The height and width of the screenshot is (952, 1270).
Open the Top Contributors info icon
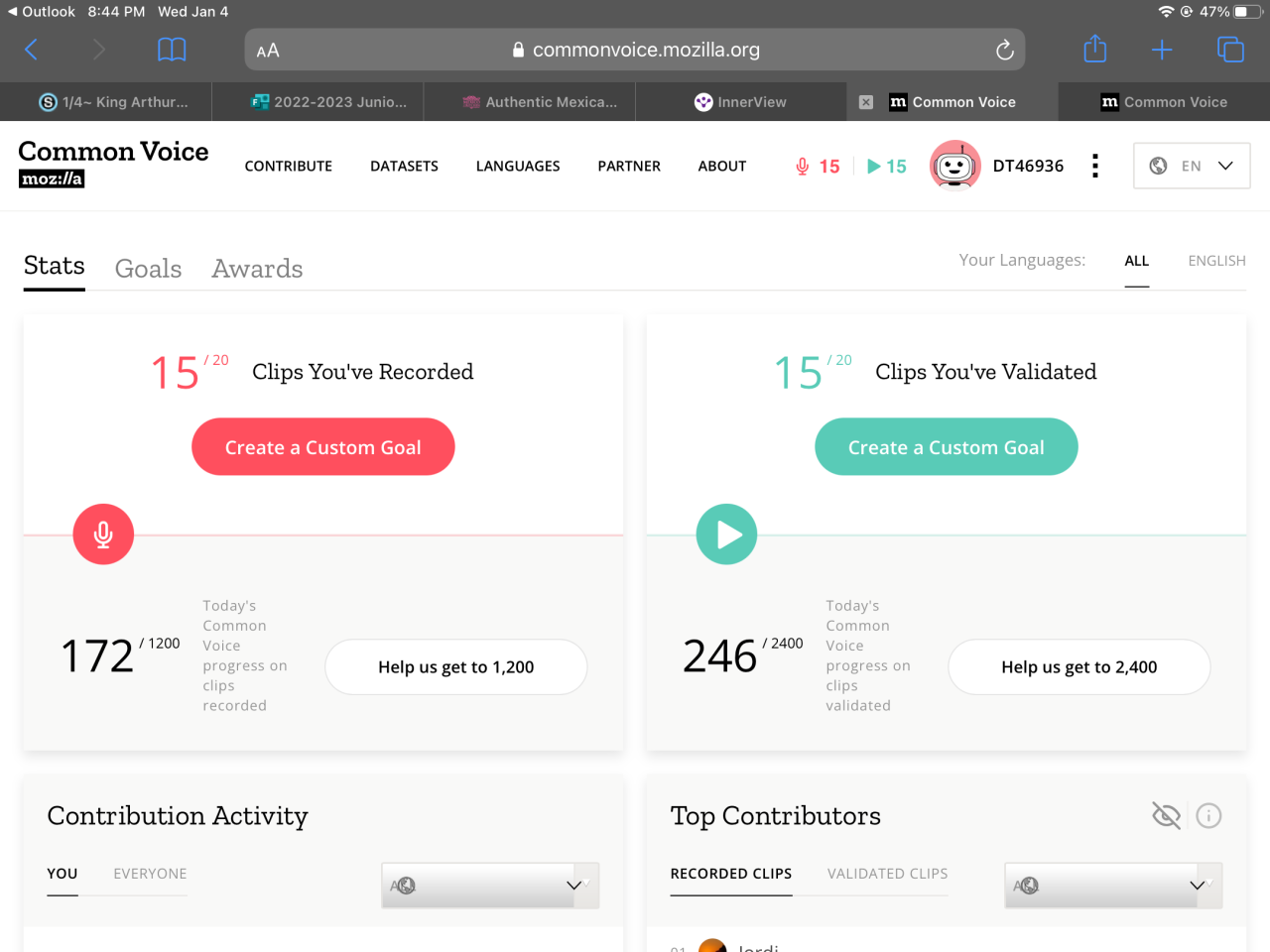coord(1208,815)
